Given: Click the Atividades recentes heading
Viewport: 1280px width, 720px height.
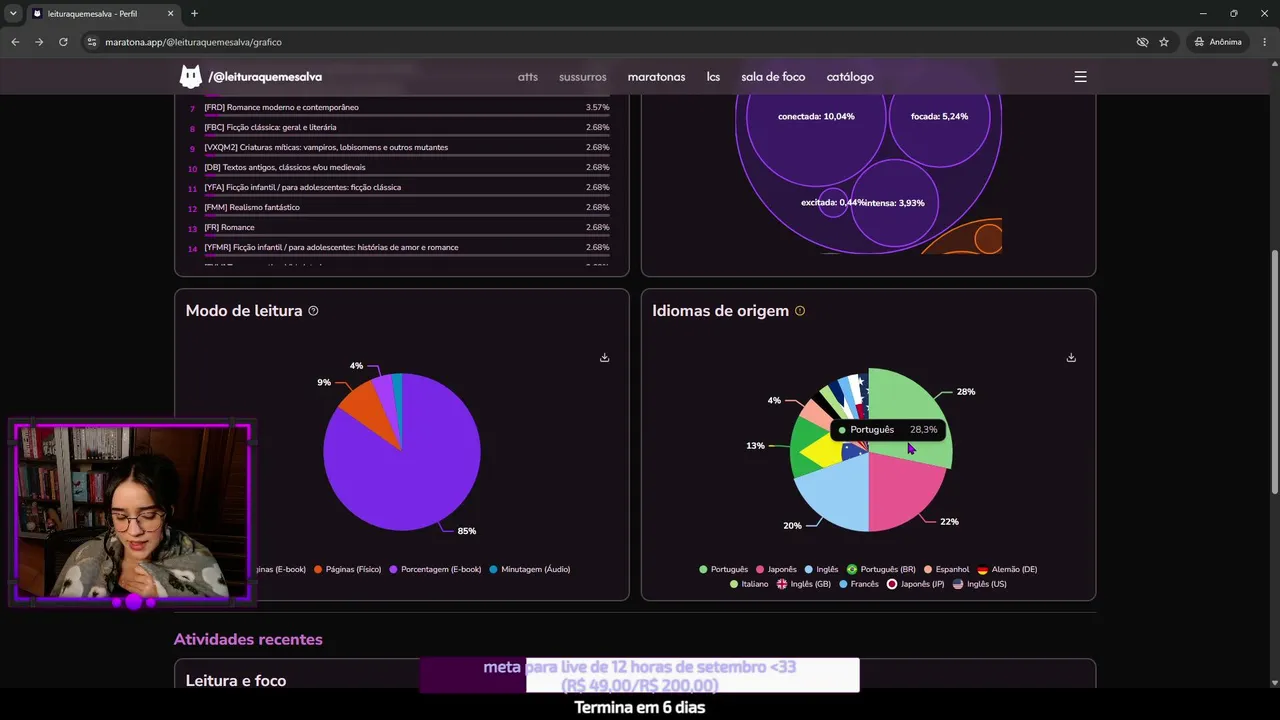Looking at the screenshot, I should 248,639.
